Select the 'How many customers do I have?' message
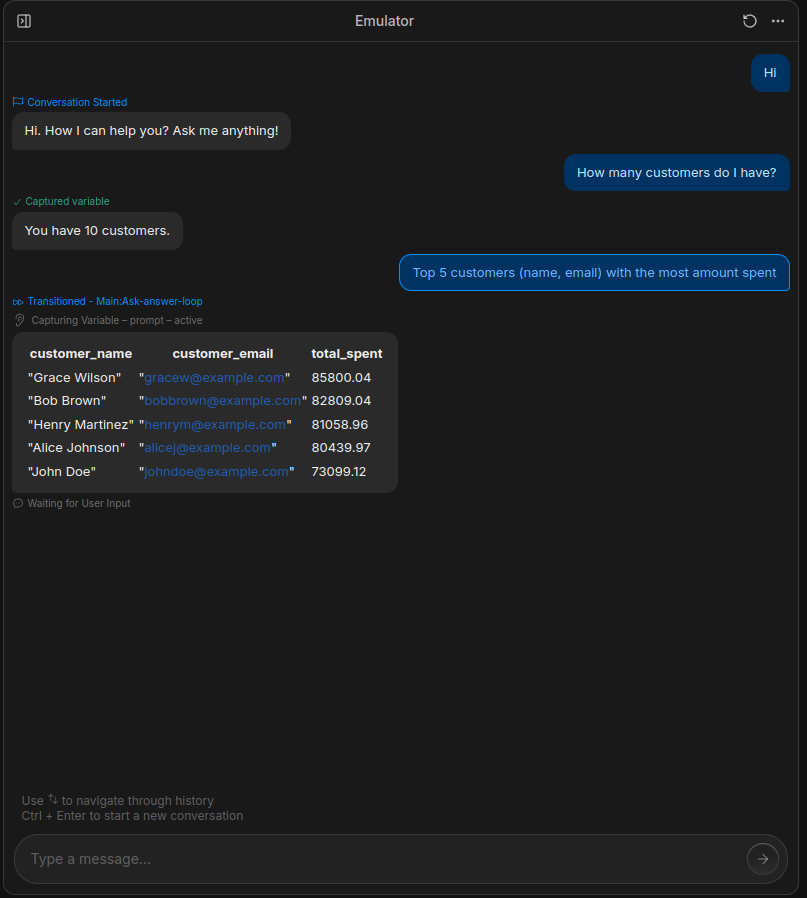The image size is (807, 898). click(x=676, y=172)
